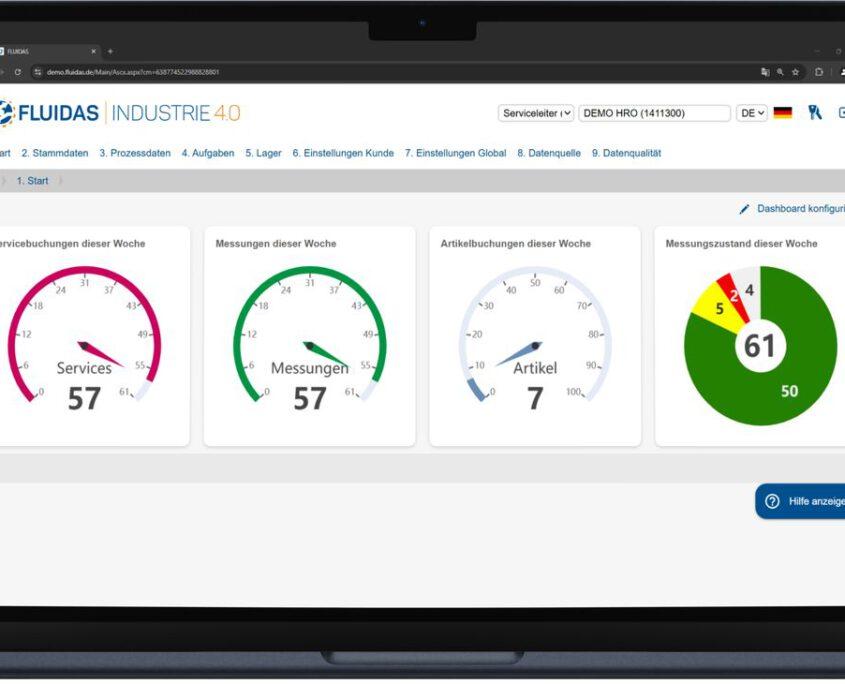Open a new browser tab
This screenshot has height=684, width=845.
click(x=110, y=51)
